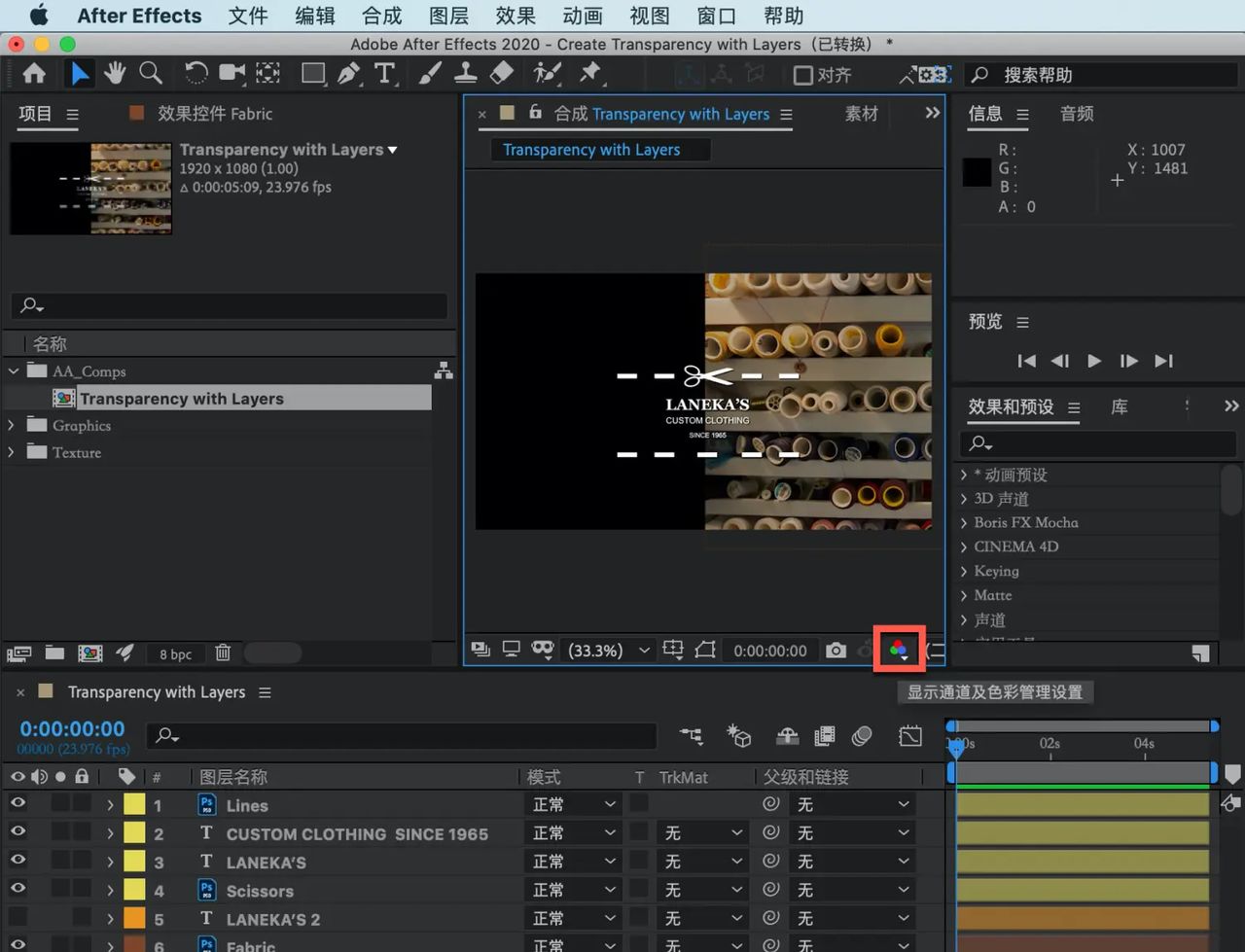Take a snapshot with the camera icon
The height and width of the screenshot is (952, 1245).
[x=835, y=650]
